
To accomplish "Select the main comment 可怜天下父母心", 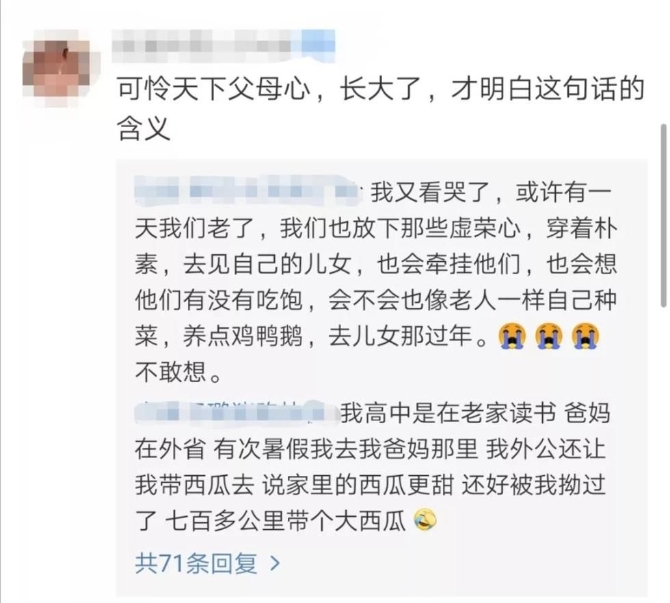I will click(380, 109).
